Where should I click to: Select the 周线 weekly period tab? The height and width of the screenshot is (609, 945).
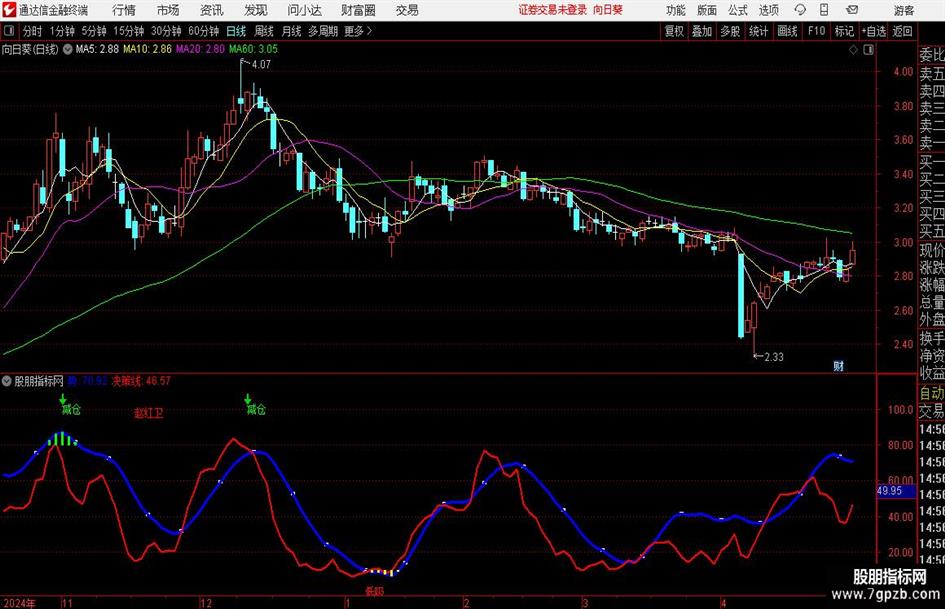coord(264,31)
